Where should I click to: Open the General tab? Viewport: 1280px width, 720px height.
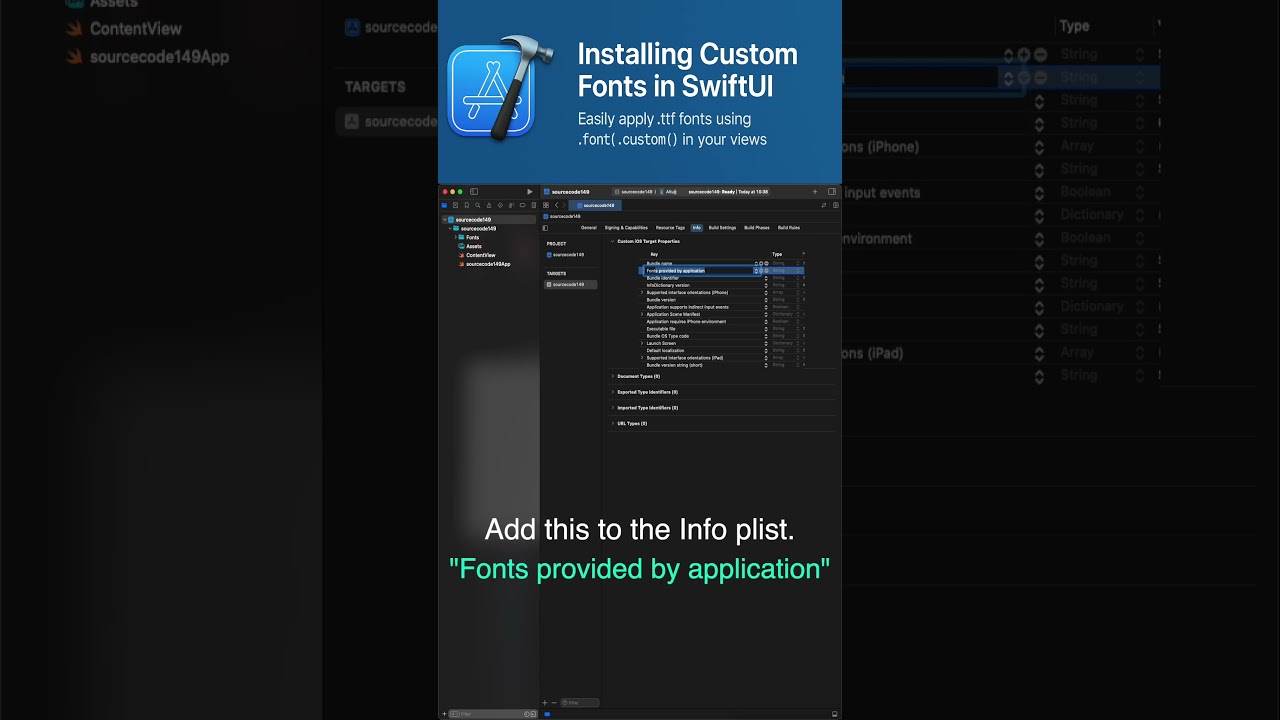click(589, 228)
